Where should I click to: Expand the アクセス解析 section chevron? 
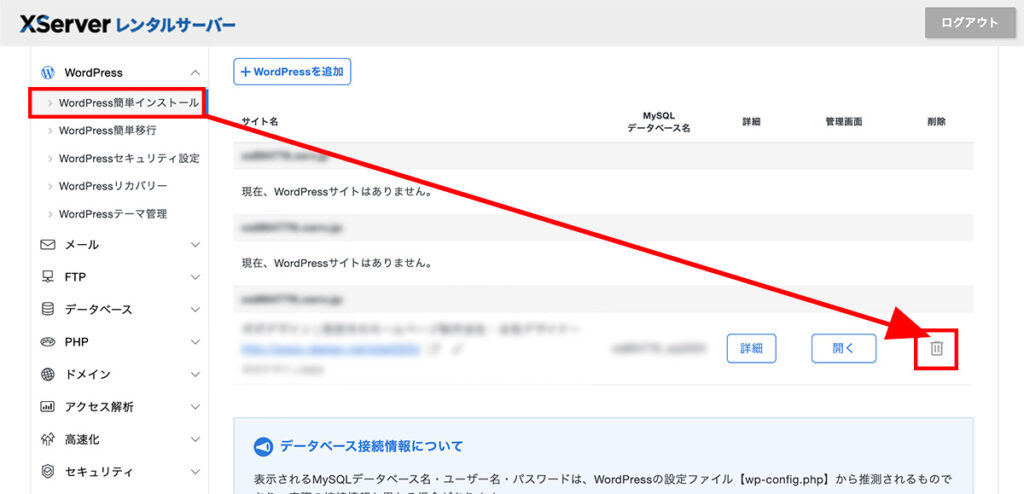pyautogui.click(x=195, y=406)
